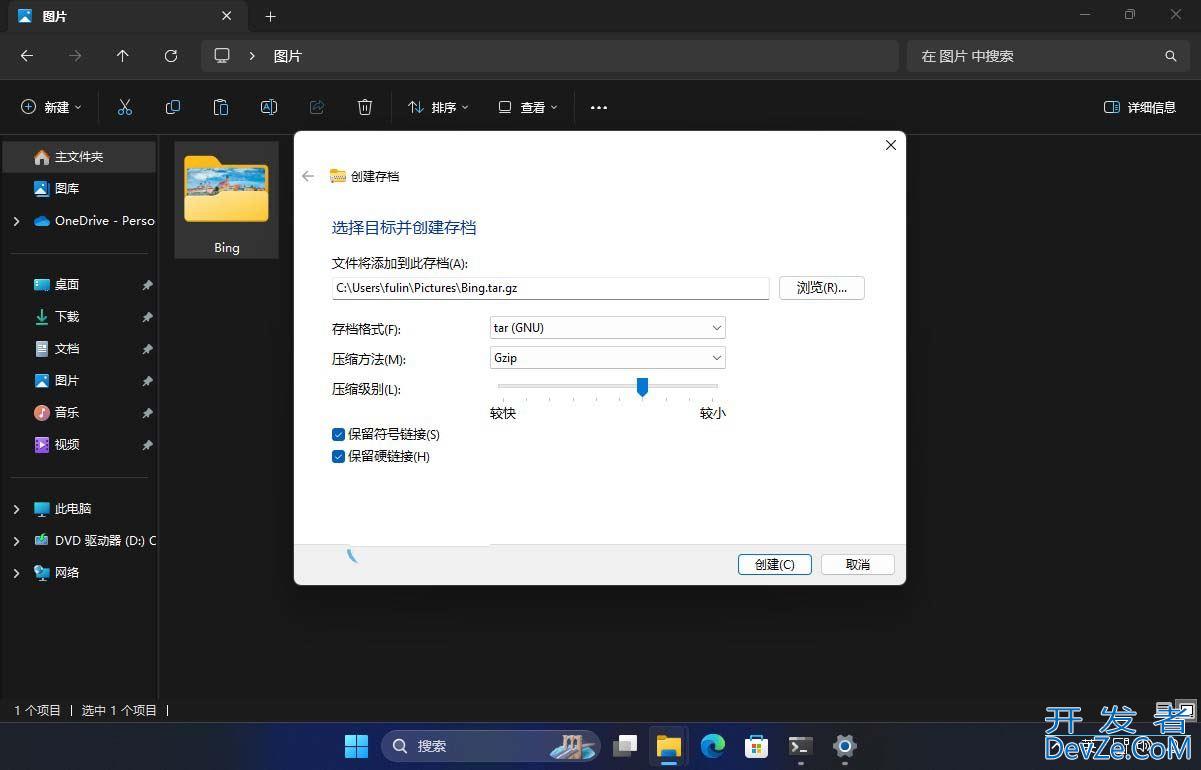Close the create archive dialog
The width and height of the screenshot is (1201, 770).
(x=891, y=145)
